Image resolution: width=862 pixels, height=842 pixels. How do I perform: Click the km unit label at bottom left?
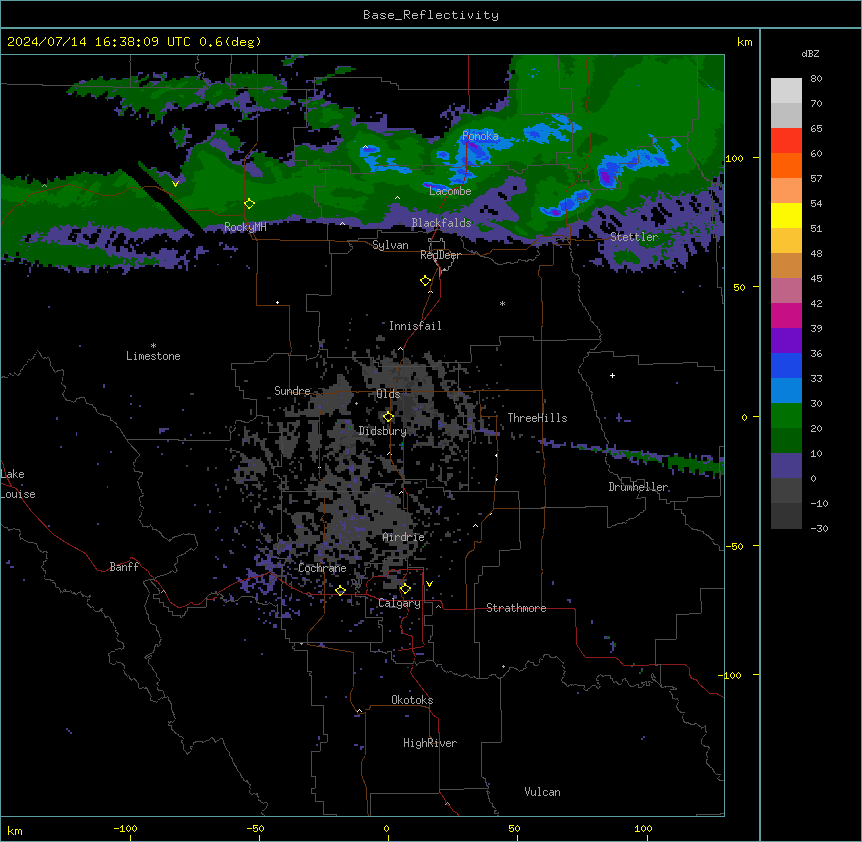click(x=15, y=830)
